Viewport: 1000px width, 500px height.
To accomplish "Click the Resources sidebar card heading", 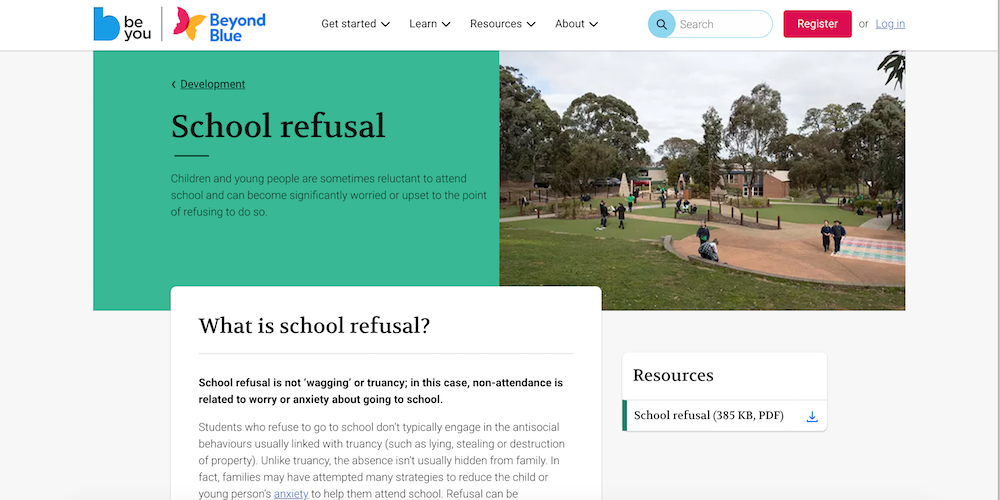I will (x=673, y=376).
